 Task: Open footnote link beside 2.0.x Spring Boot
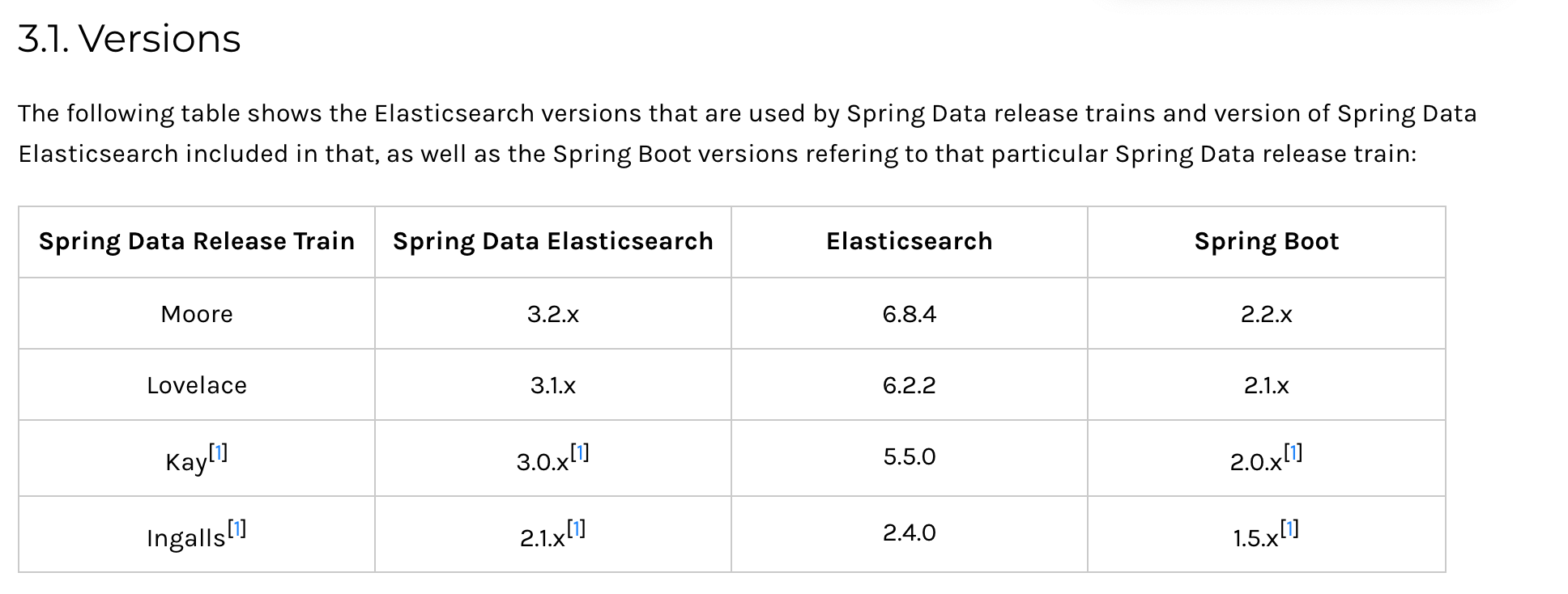[x=1293, y=453]
